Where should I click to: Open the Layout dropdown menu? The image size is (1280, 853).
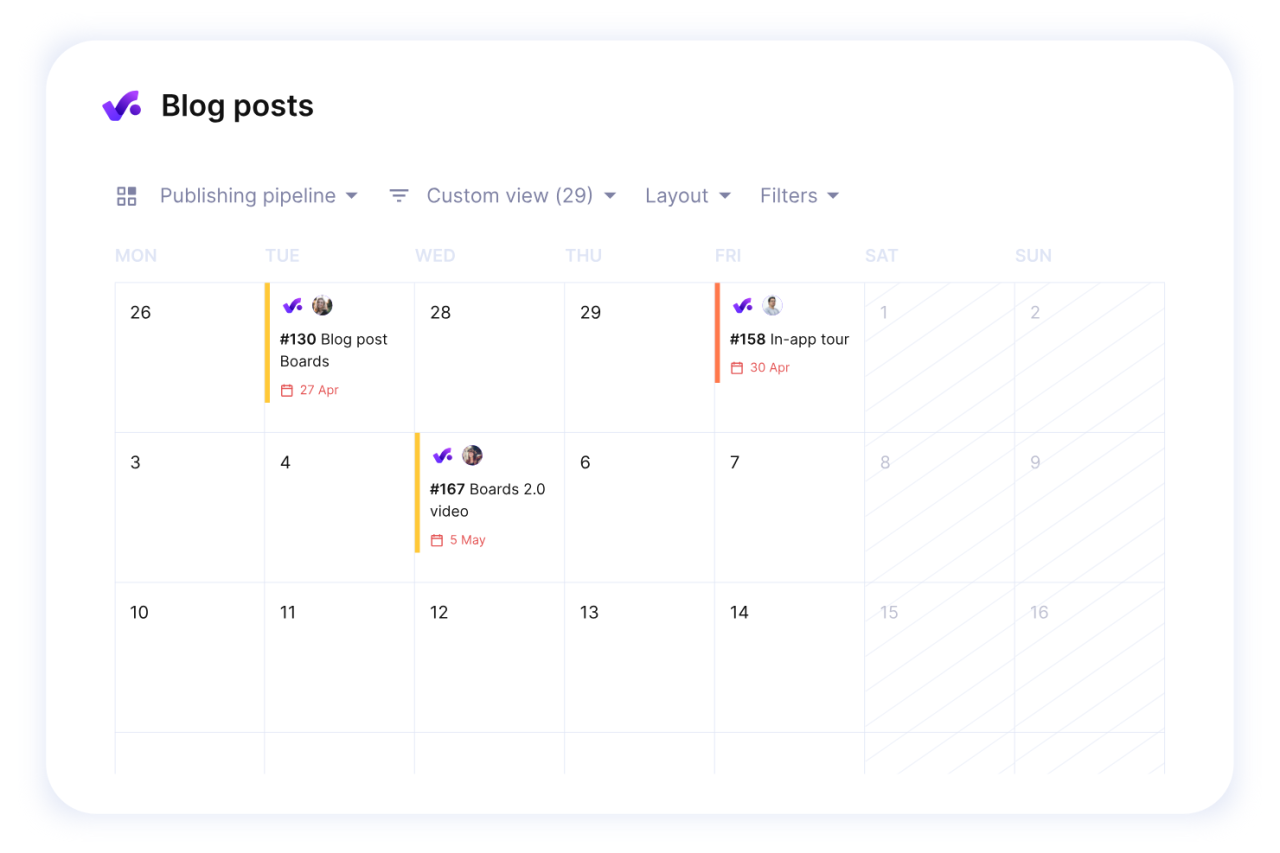pyautogui.click(x=687, y=196)
